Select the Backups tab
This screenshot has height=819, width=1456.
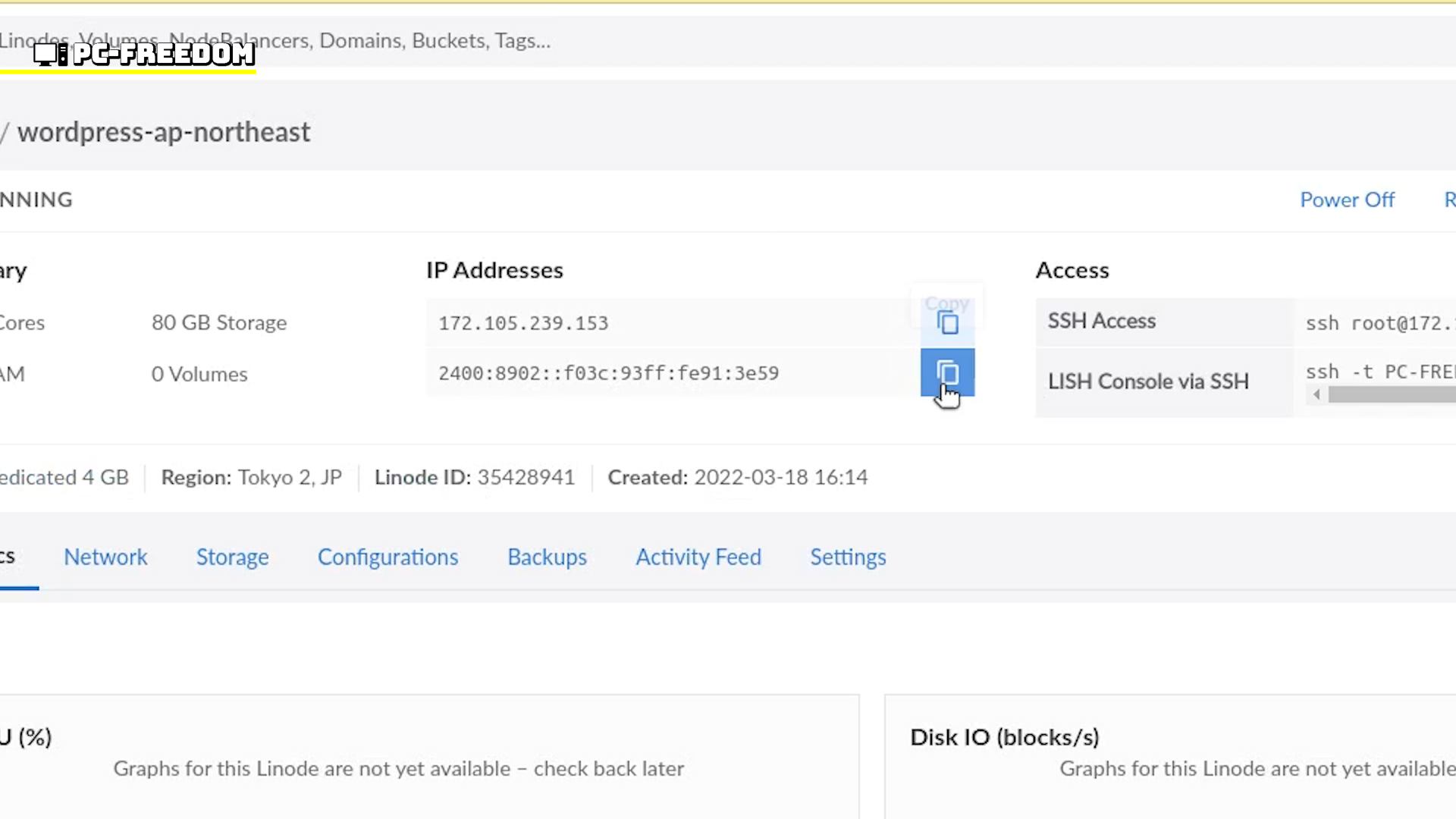[x=547, y=557]
